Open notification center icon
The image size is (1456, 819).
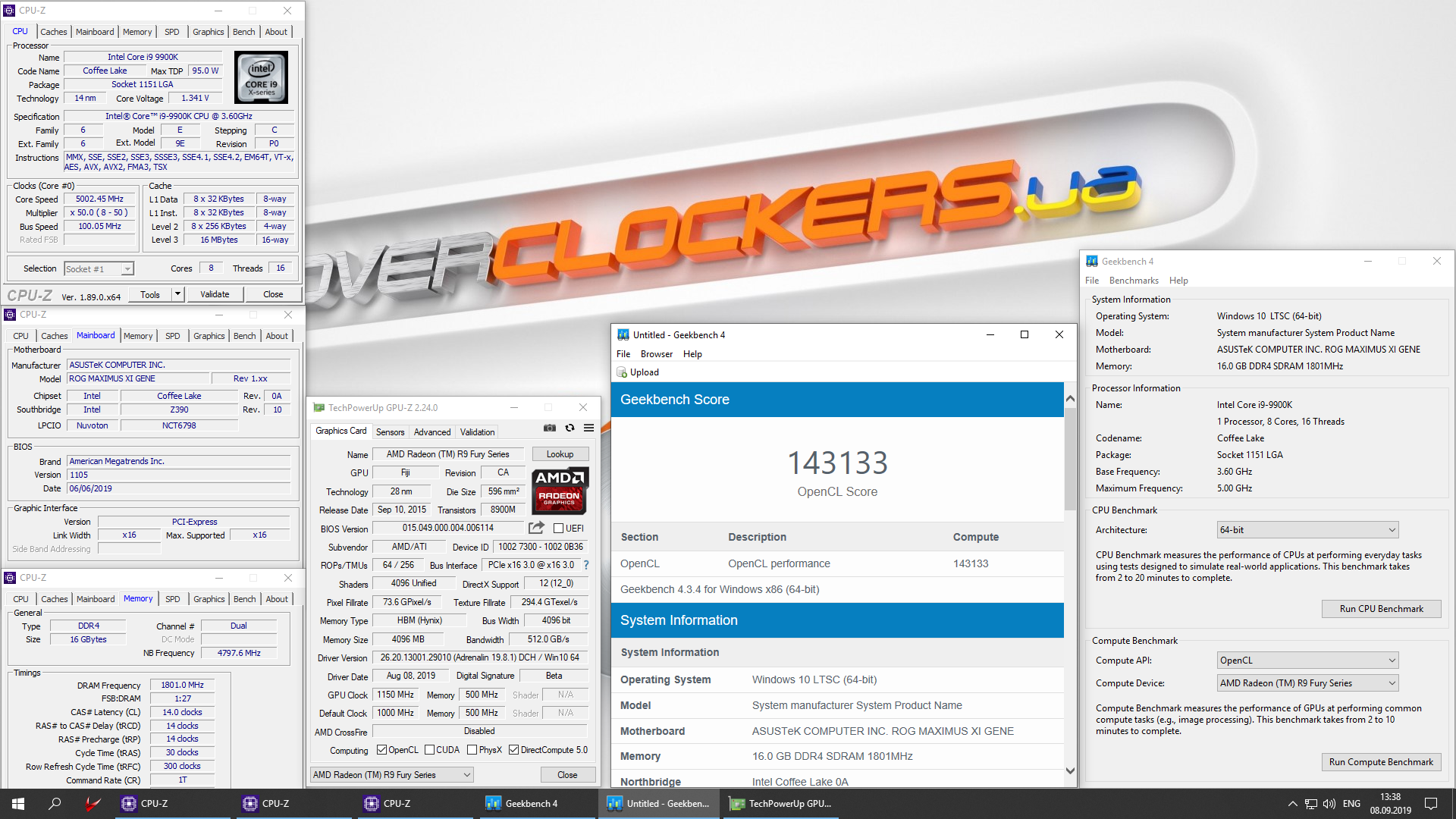point(1431,804)
